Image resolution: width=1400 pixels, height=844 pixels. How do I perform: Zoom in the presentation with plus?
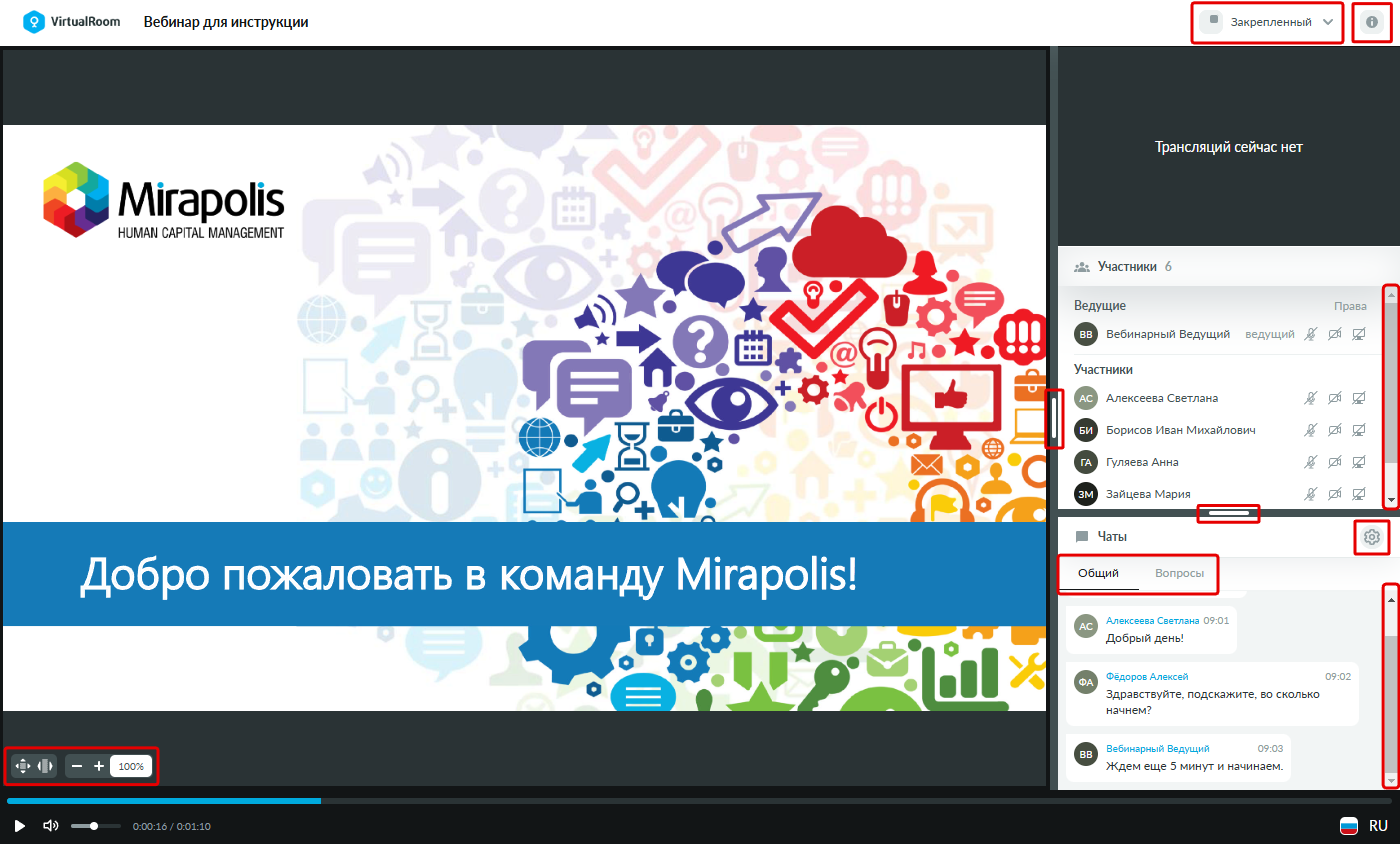point(99,766)
